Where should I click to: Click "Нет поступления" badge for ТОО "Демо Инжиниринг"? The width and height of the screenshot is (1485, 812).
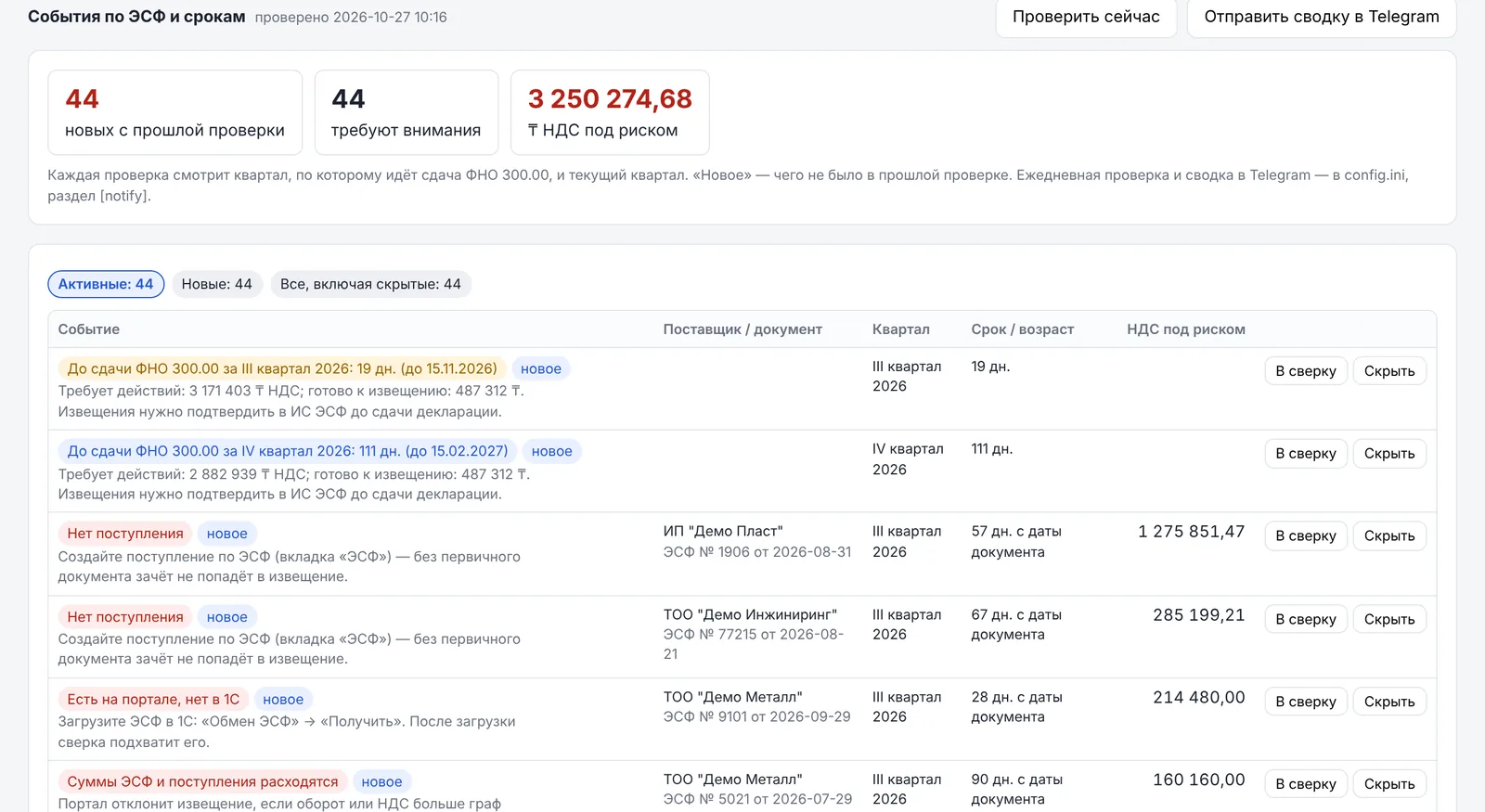(125, 617)
